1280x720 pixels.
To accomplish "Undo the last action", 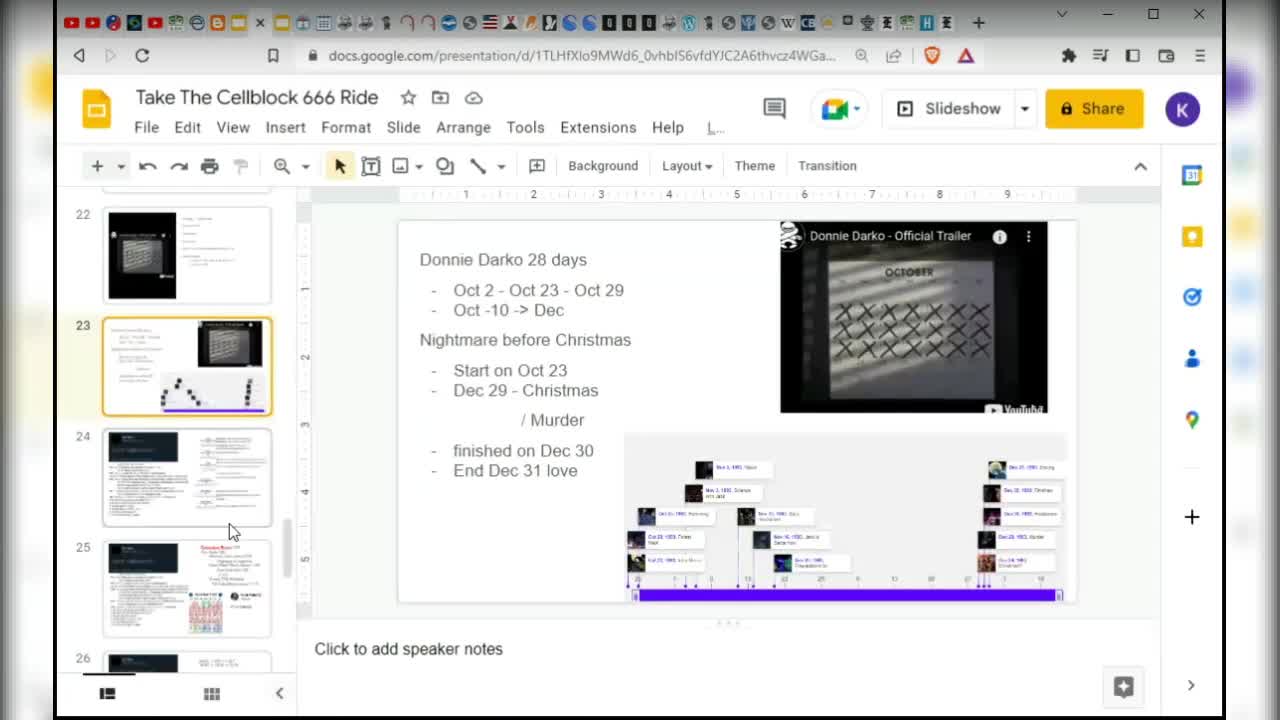I will (x=148, y=166).
